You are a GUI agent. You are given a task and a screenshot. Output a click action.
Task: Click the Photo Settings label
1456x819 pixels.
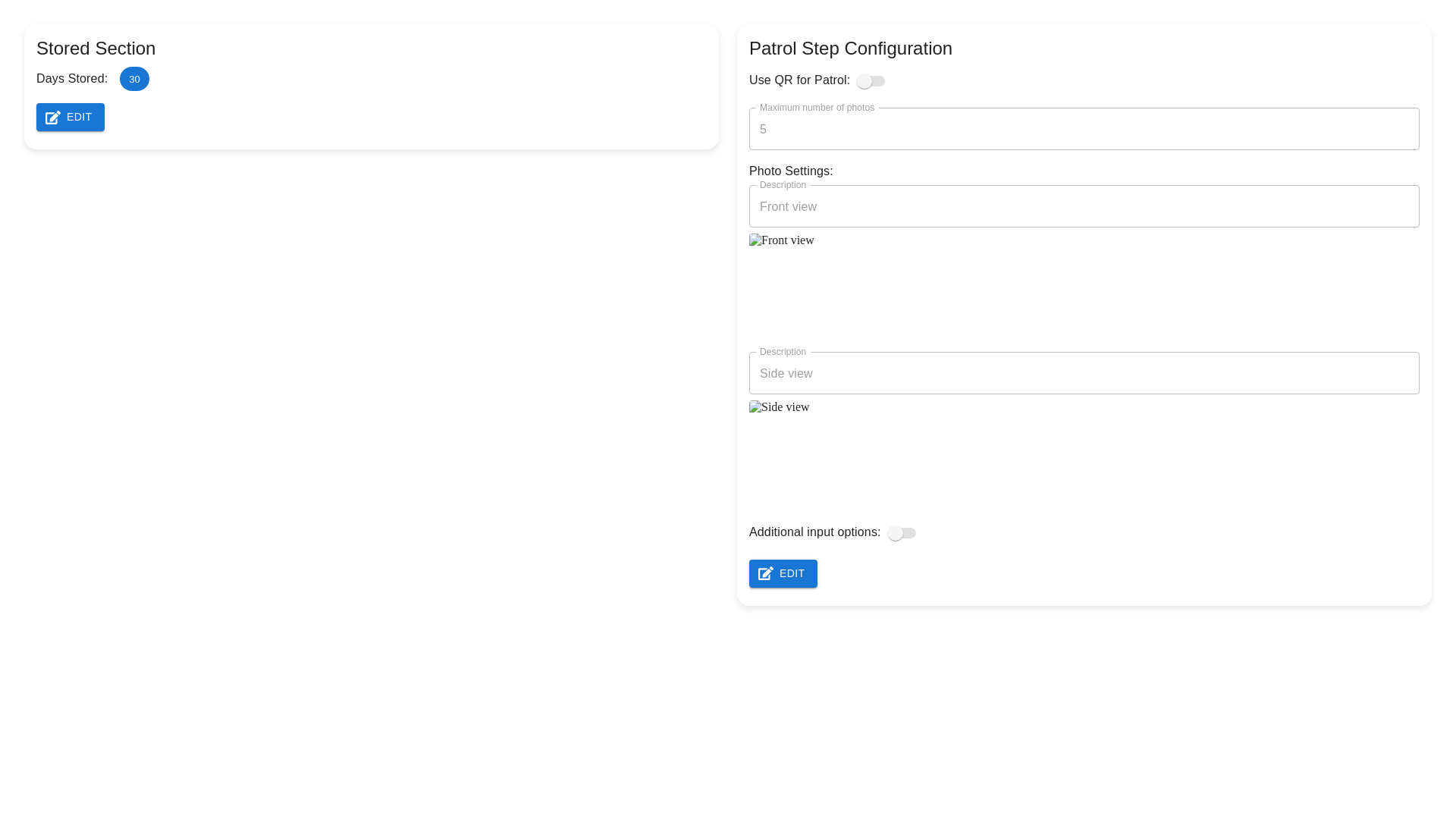pyautogui.click(x=791, y=171)
